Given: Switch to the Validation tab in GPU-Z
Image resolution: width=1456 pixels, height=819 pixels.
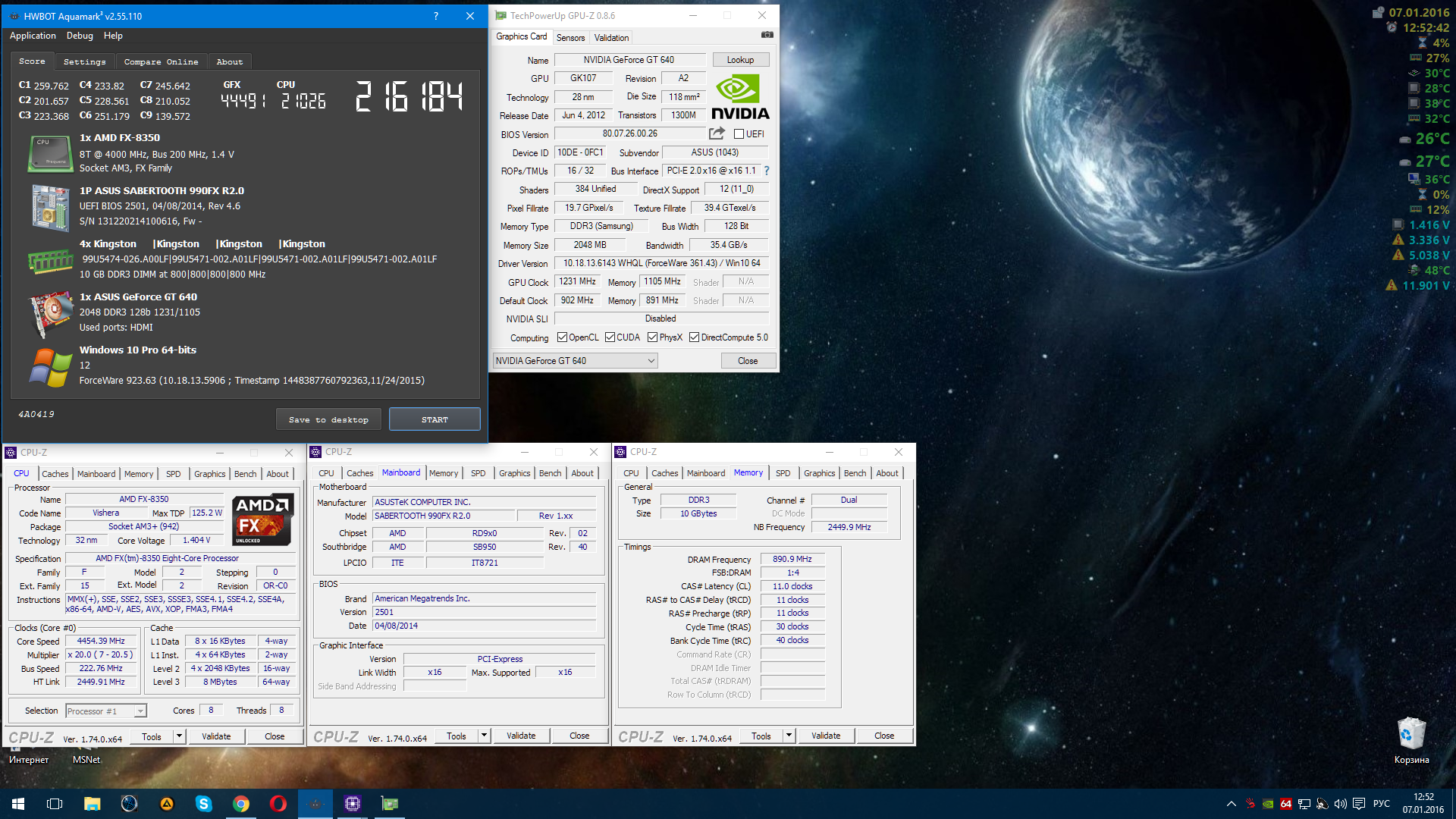Looking at the screenshot, I should pyautogui.click(x=611, y=38).
